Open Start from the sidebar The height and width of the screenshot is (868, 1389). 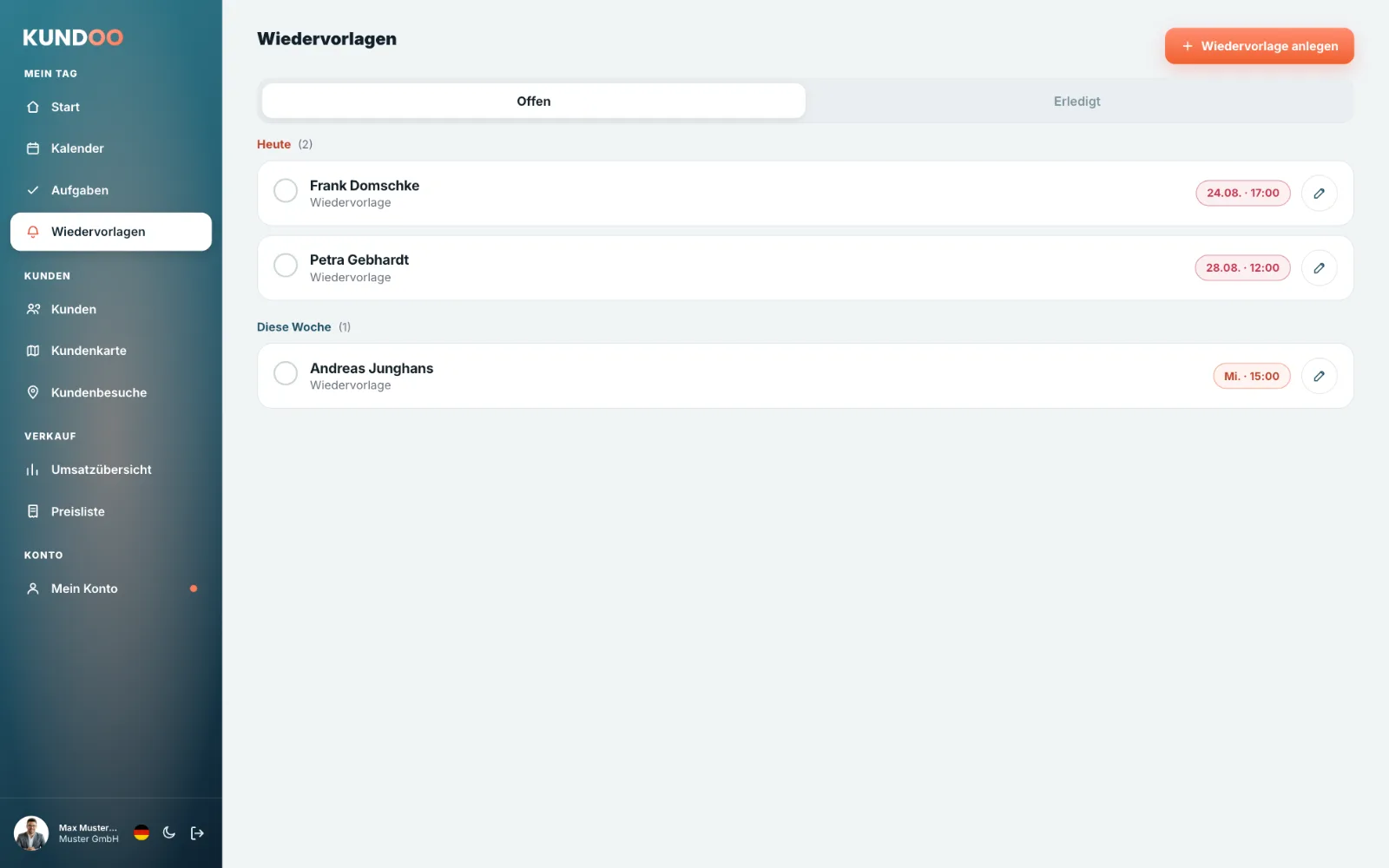[x=111, y=107]
